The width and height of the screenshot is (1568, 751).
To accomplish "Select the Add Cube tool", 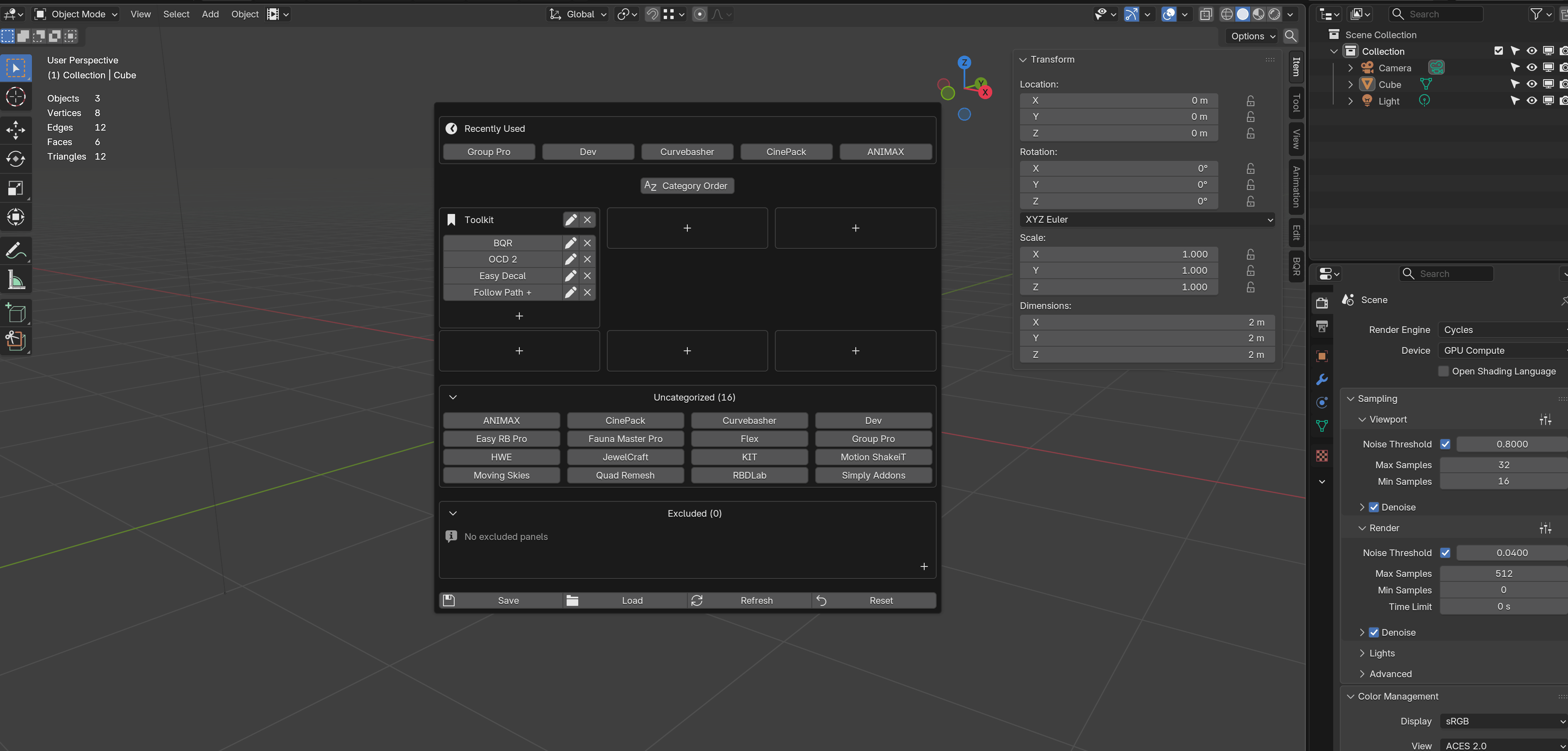I will (16, 313).
